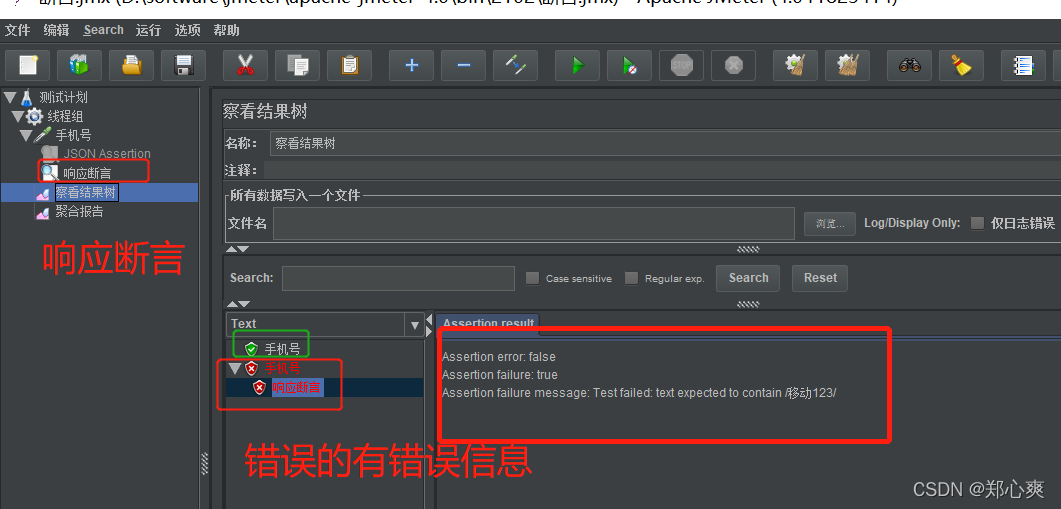Click the Reset search broom icon

(x=961, y=65)
